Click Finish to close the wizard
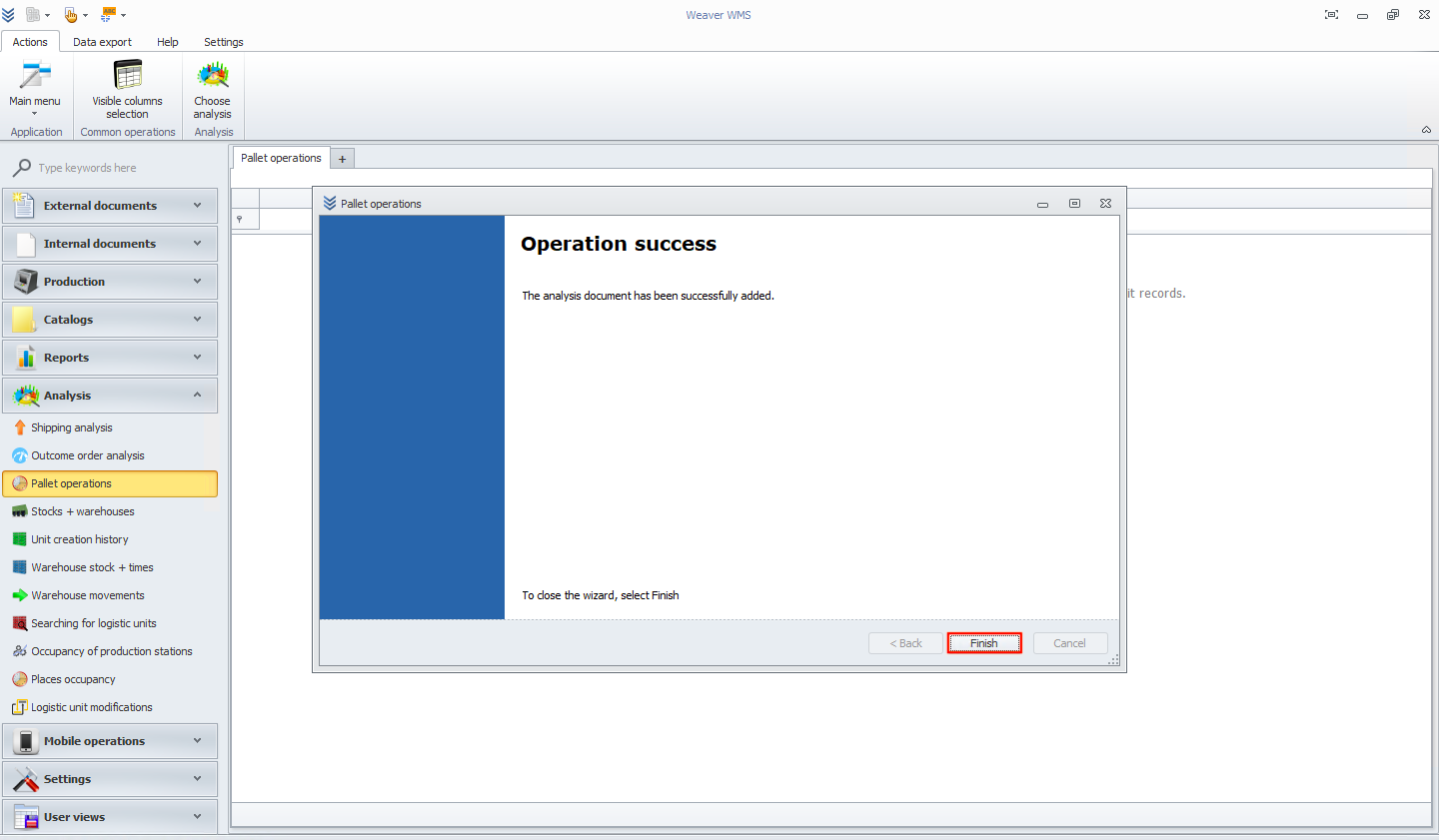This screenshot has height=840, width=1439. (x=984, y=643)
